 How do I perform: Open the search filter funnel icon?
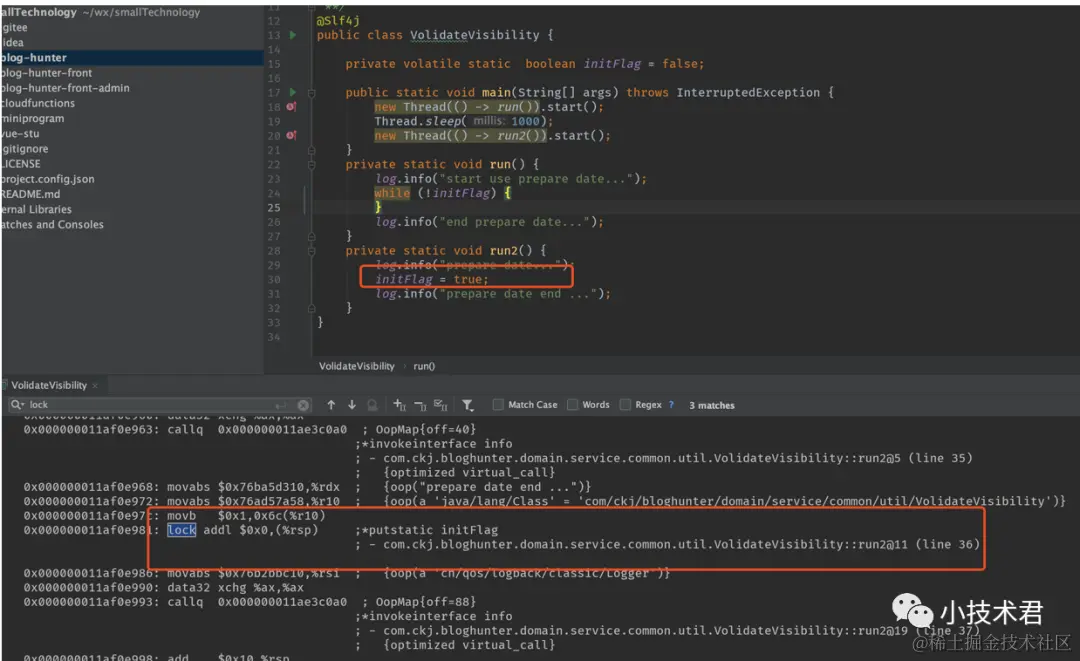tap(468, 405)
